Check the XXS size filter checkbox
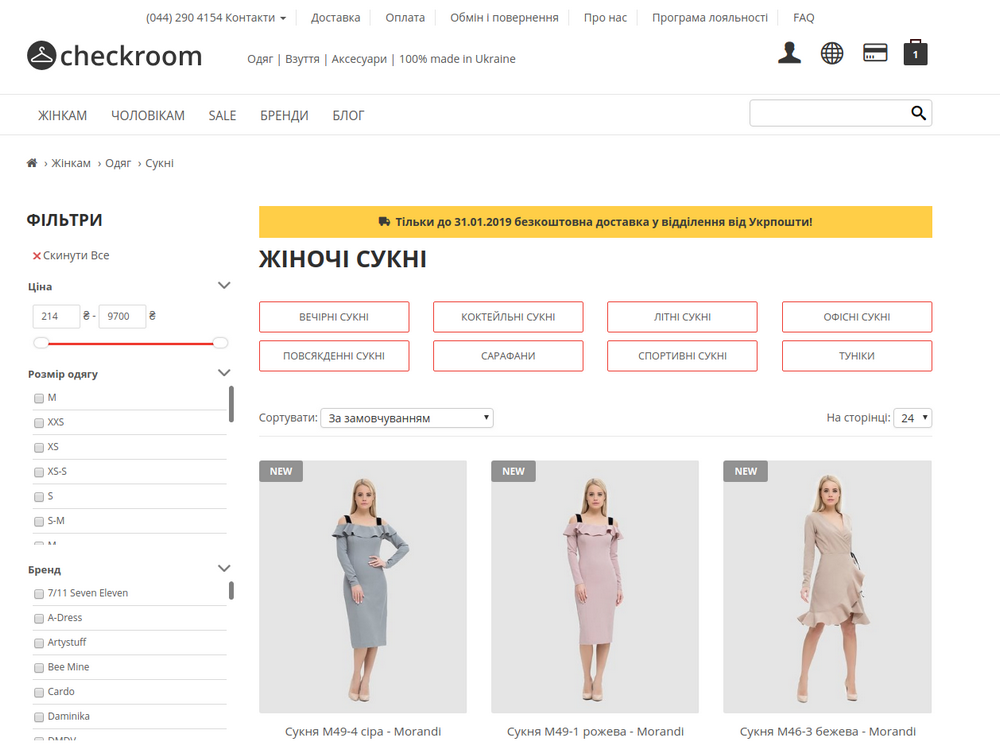This screenshot has width=1000, height=750. pos(39,423)
